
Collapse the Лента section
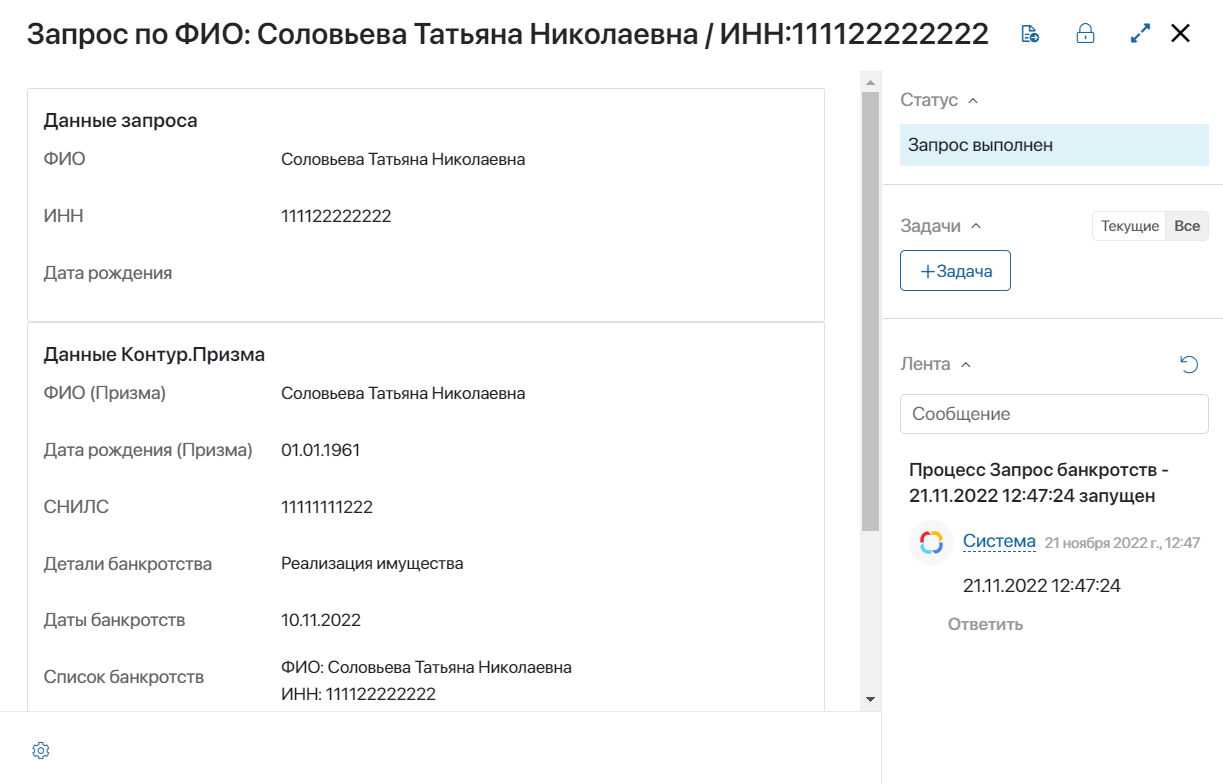(x=965, y=364)
